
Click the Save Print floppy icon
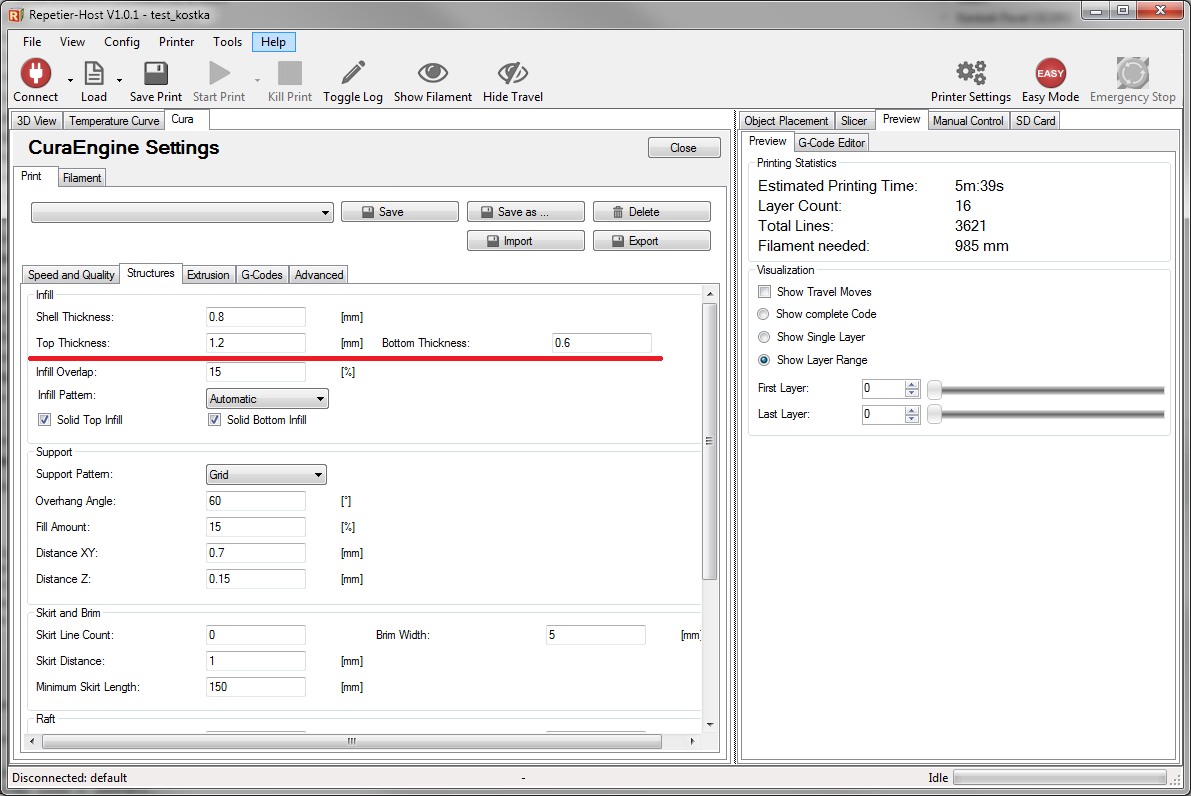pyautogui.click(x=155, y=73)
